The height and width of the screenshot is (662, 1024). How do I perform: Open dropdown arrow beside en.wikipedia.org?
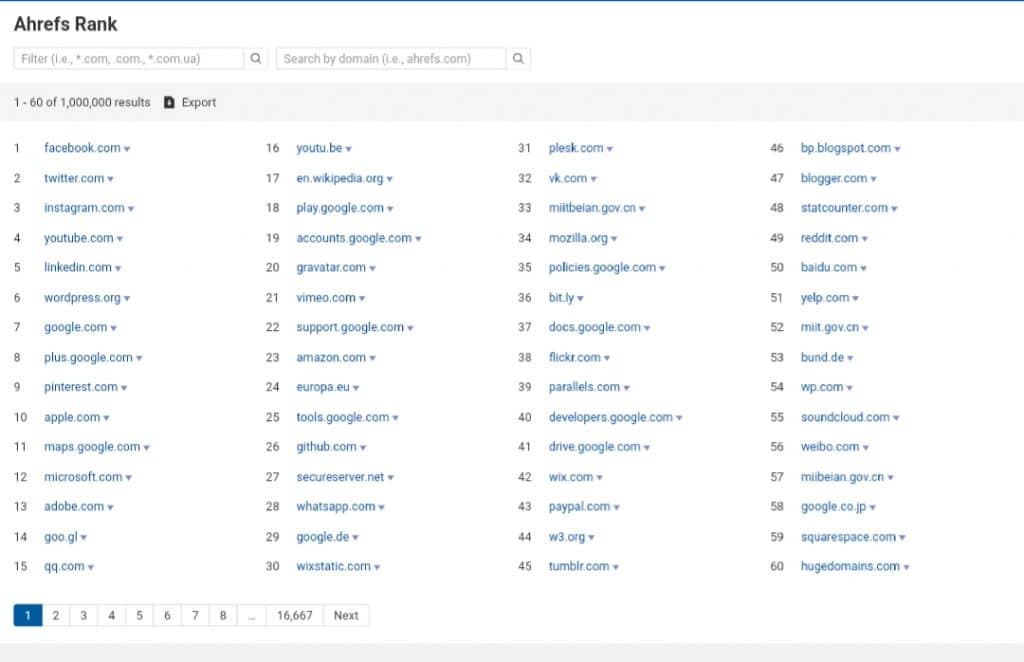click(390, 179)
